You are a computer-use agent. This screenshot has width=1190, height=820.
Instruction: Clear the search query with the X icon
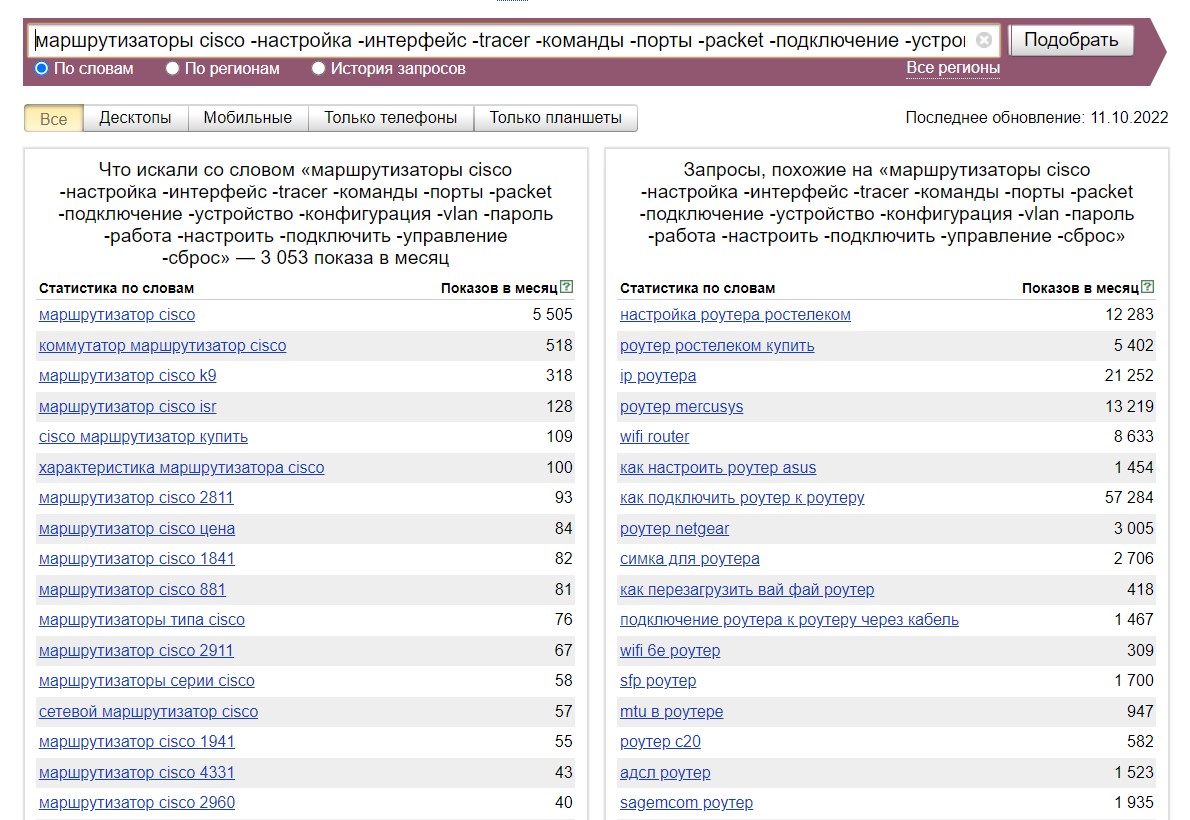tap(984, 40)
